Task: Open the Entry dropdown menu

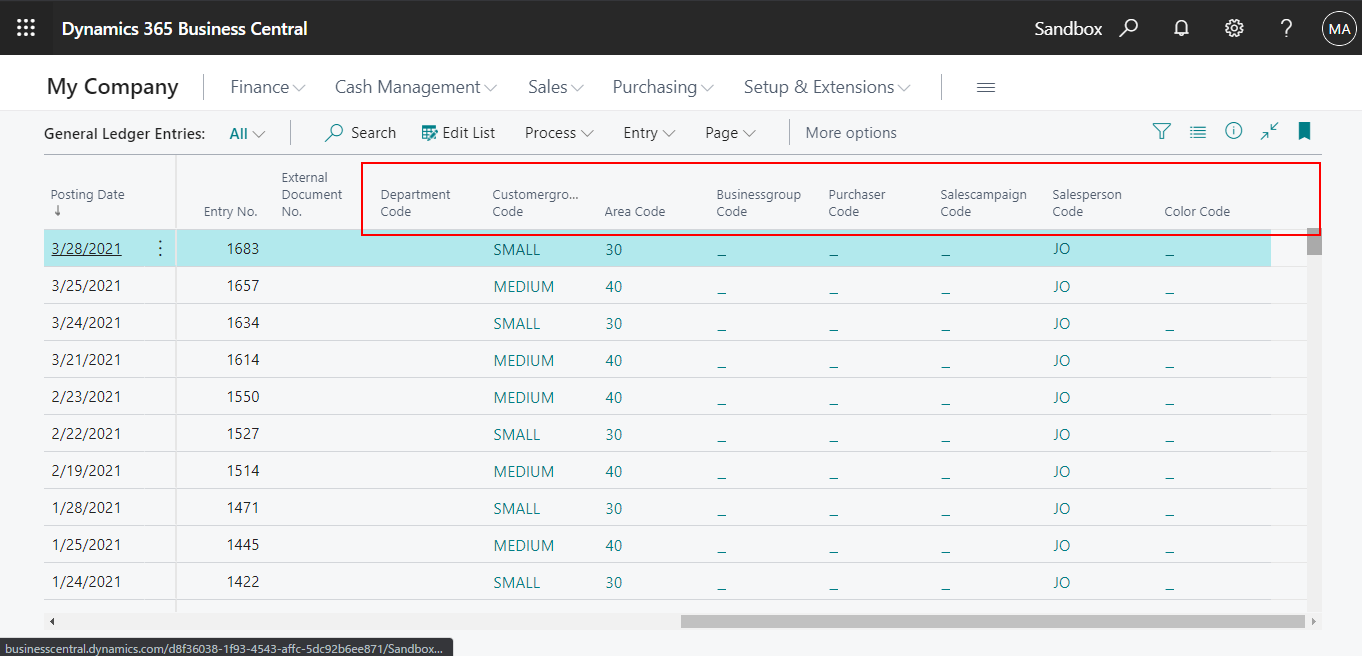Action: pyautogui.click(x=648, y=132)
